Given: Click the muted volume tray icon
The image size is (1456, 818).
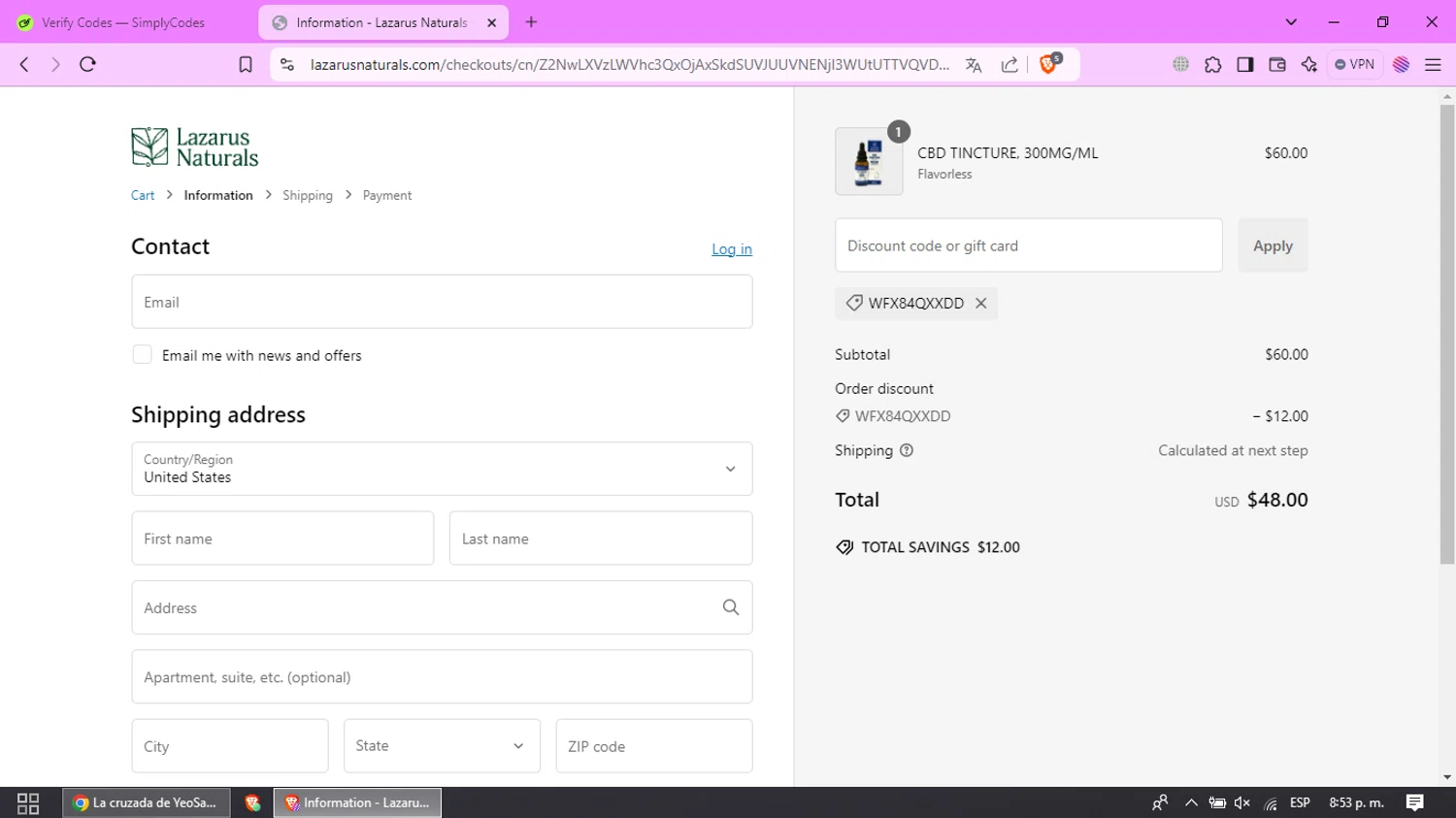Looking at the screenshot, I should [1242, 802].
